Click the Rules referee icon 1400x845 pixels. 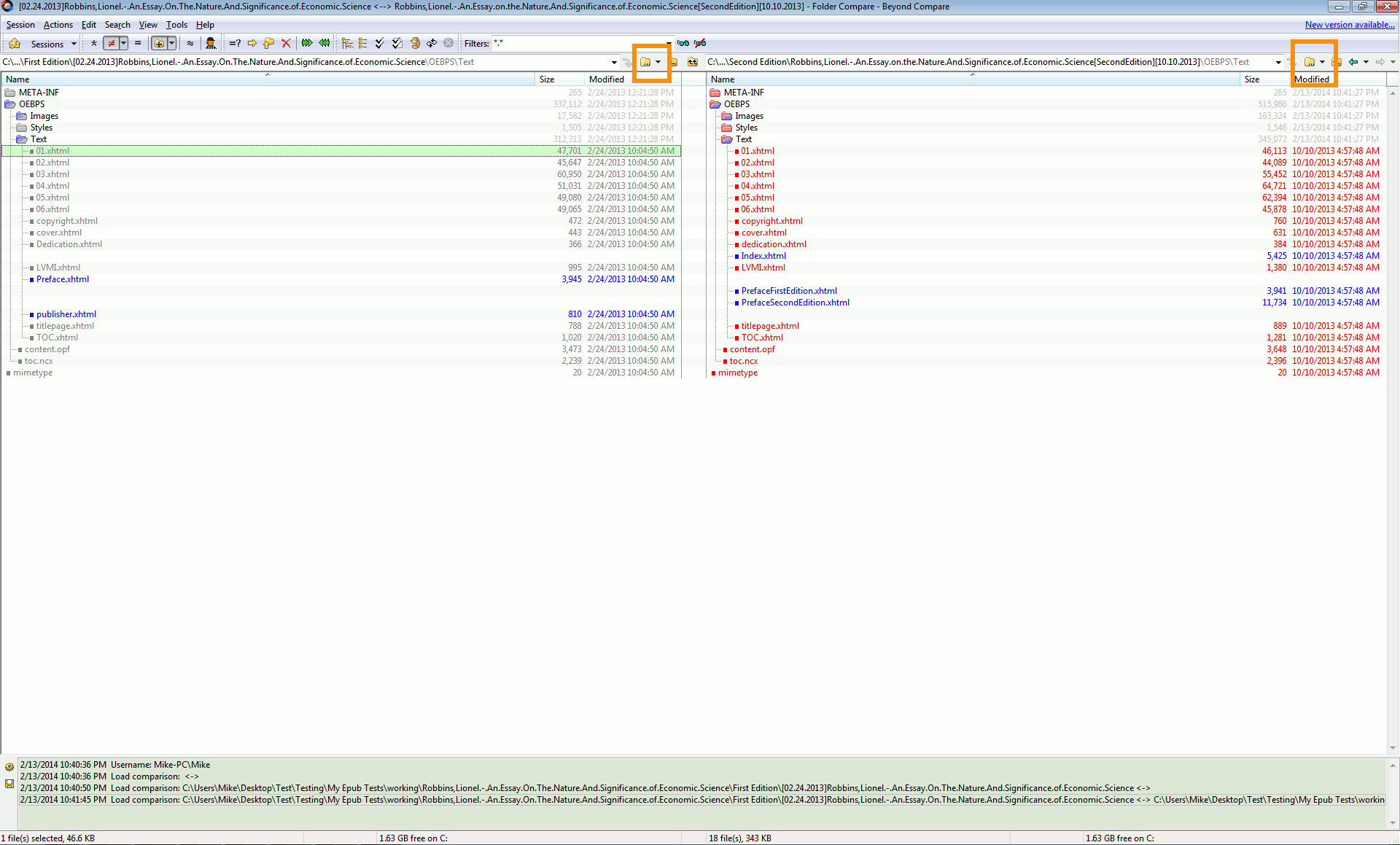[x=211, y=44]
